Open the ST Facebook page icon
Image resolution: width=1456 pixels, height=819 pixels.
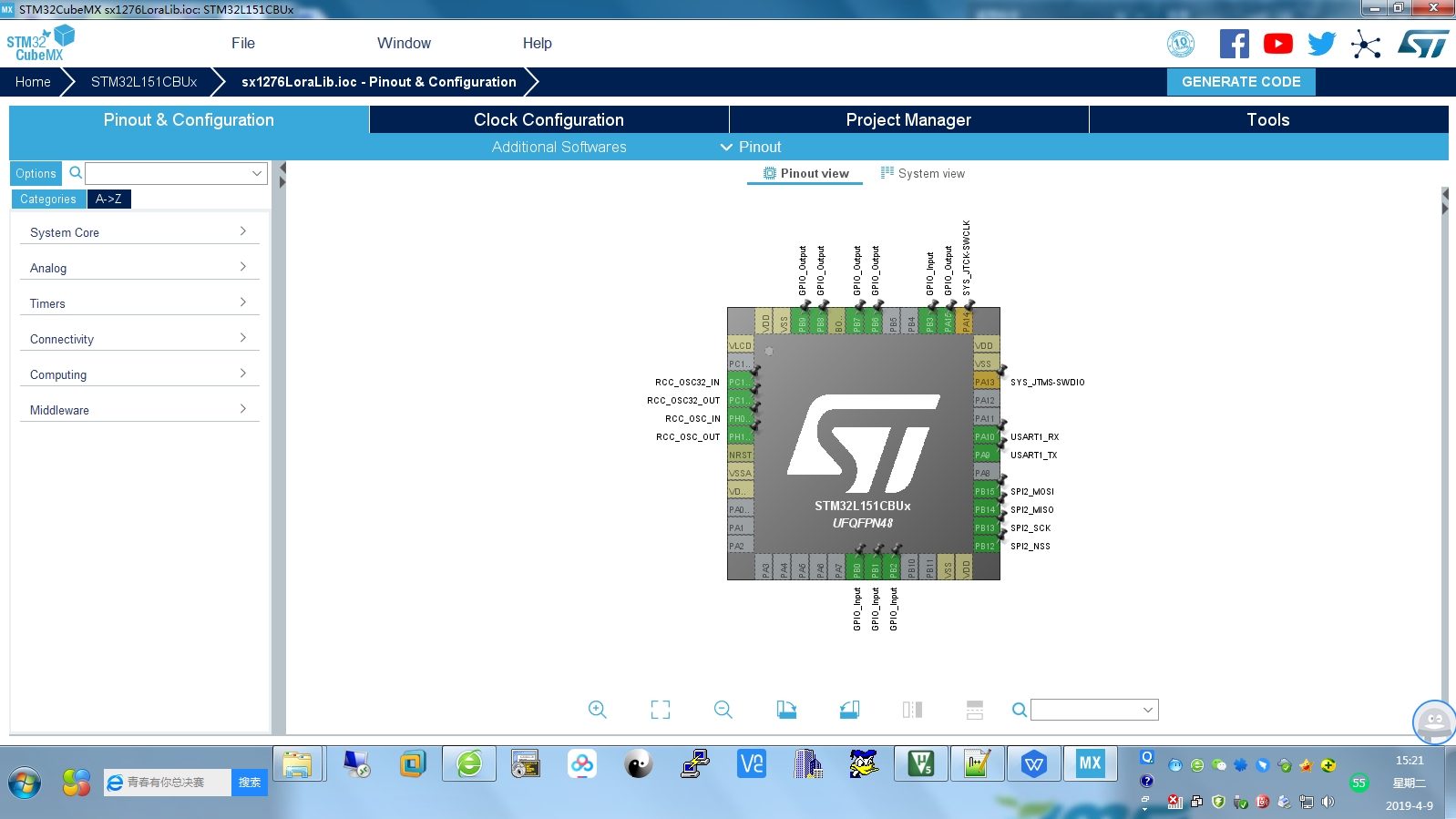(x=1235, y=44)
